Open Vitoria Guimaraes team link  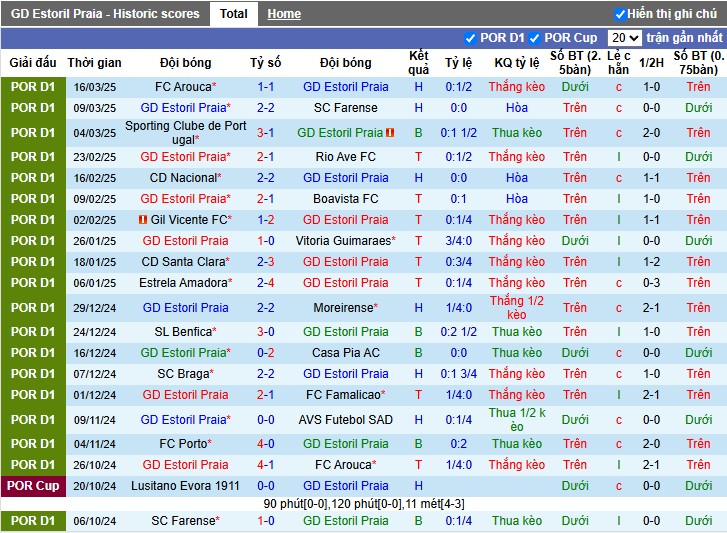(345, 241)
